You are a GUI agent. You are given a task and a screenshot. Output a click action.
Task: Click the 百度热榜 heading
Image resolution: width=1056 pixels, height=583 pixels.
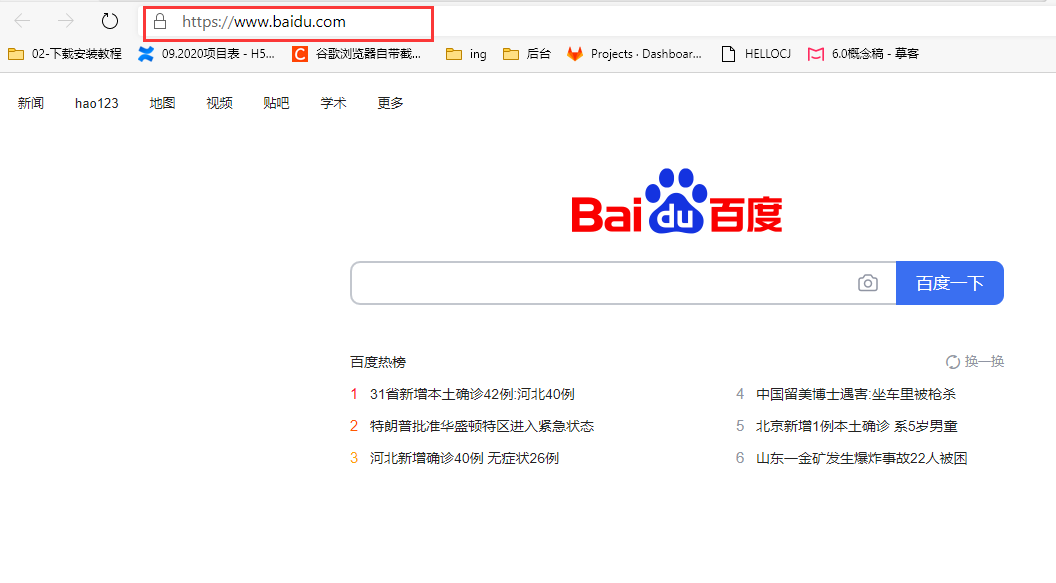pyautogui.click(x=378, y=362)
